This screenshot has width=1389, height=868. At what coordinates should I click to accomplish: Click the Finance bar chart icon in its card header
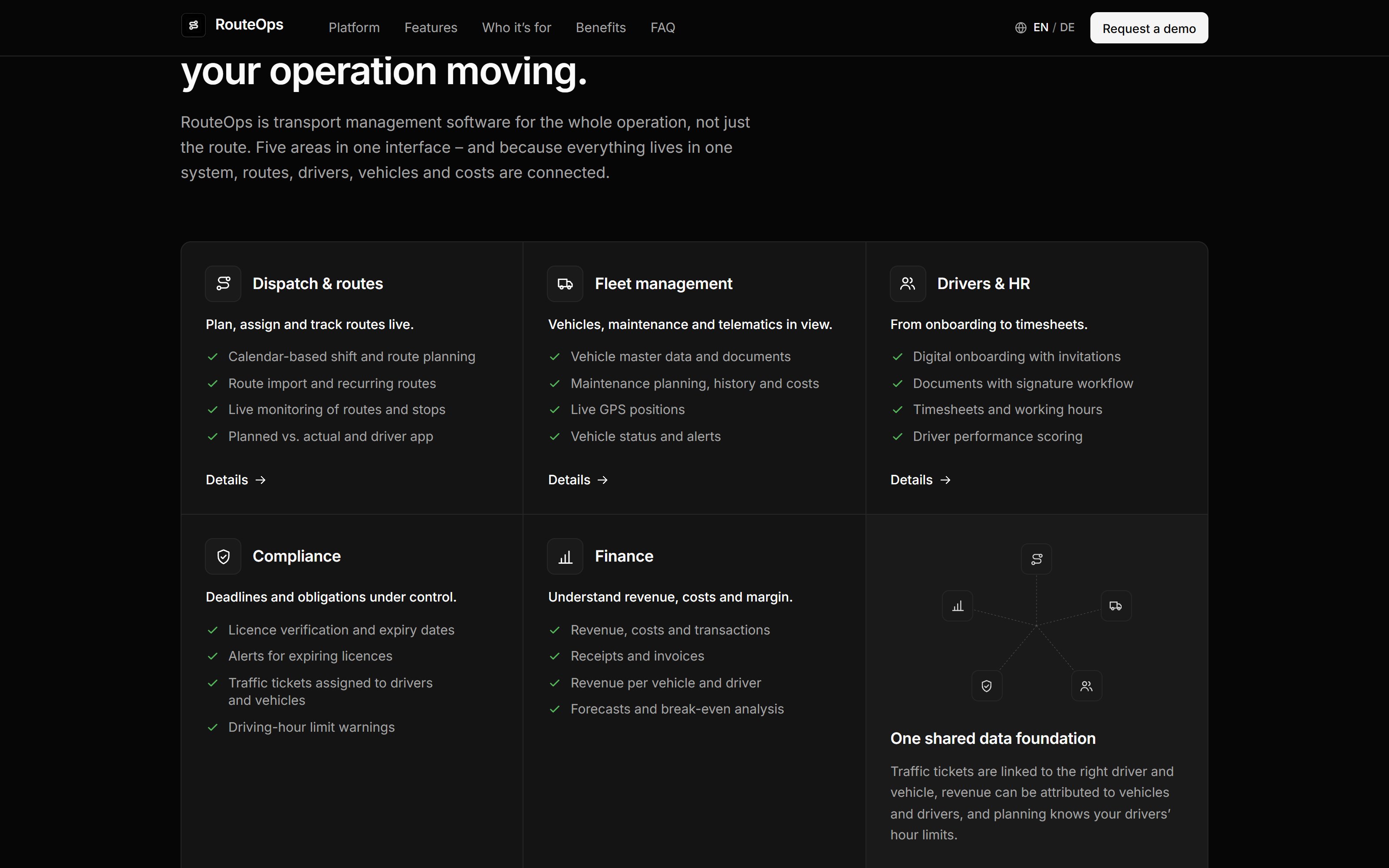click(x=565, y=556)
